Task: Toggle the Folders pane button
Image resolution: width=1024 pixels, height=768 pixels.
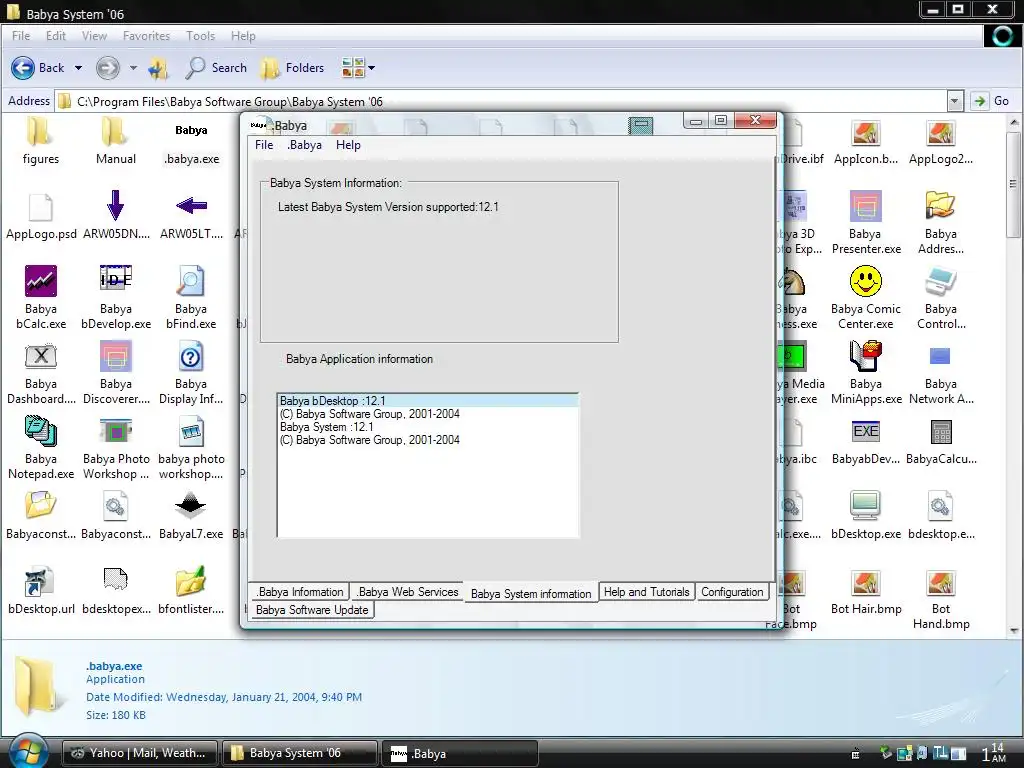Action: pos(293,68)
